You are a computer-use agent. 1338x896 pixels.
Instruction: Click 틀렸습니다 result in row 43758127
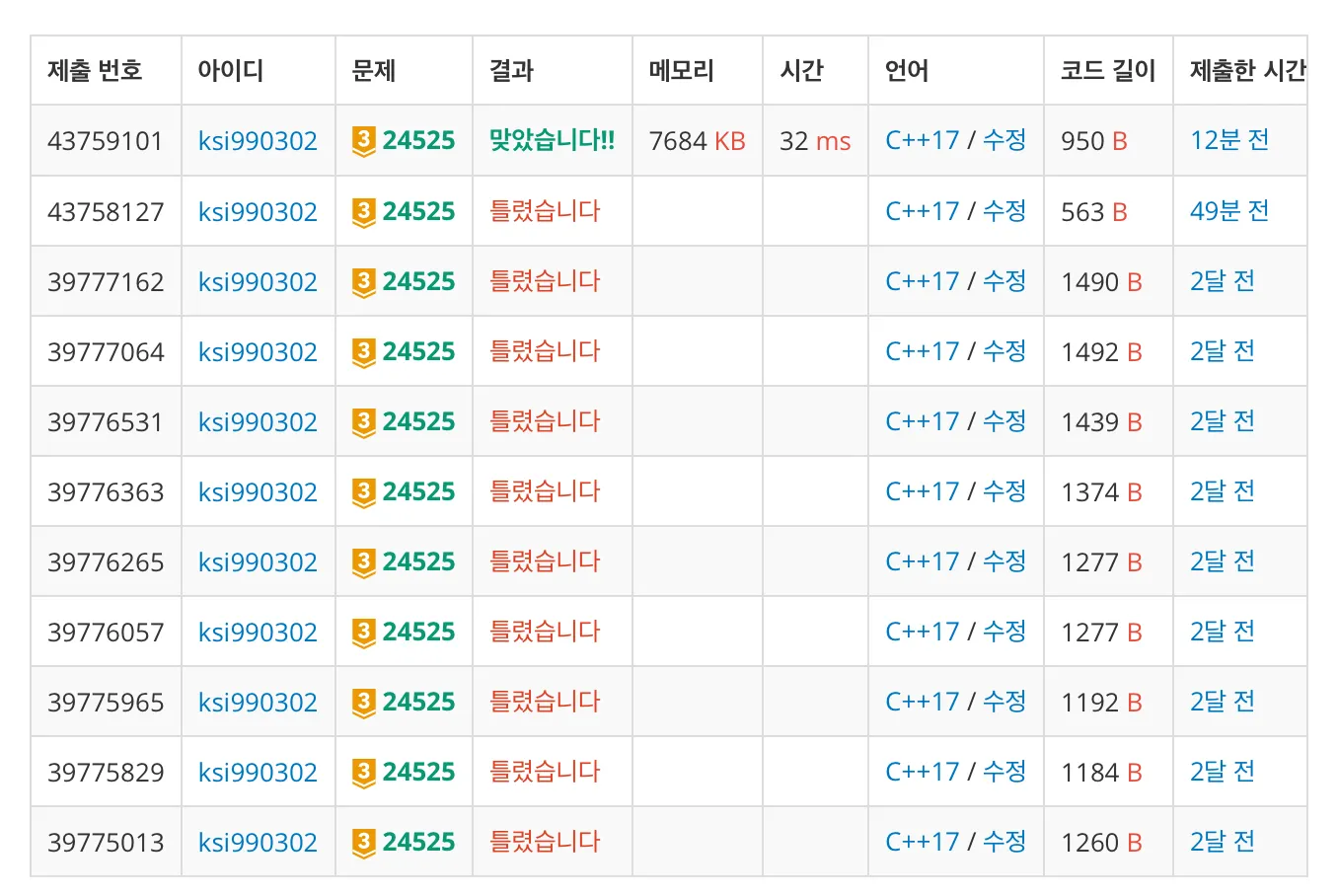(x=545, y=210)
